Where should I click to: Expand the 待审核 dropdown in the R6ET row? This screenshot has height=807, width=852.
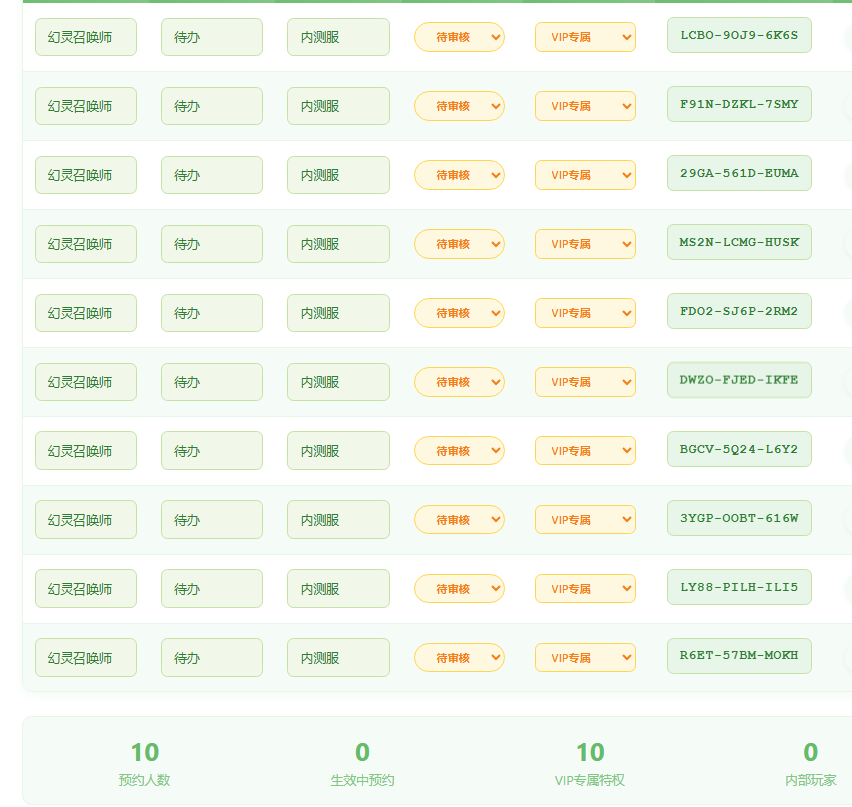459,658
